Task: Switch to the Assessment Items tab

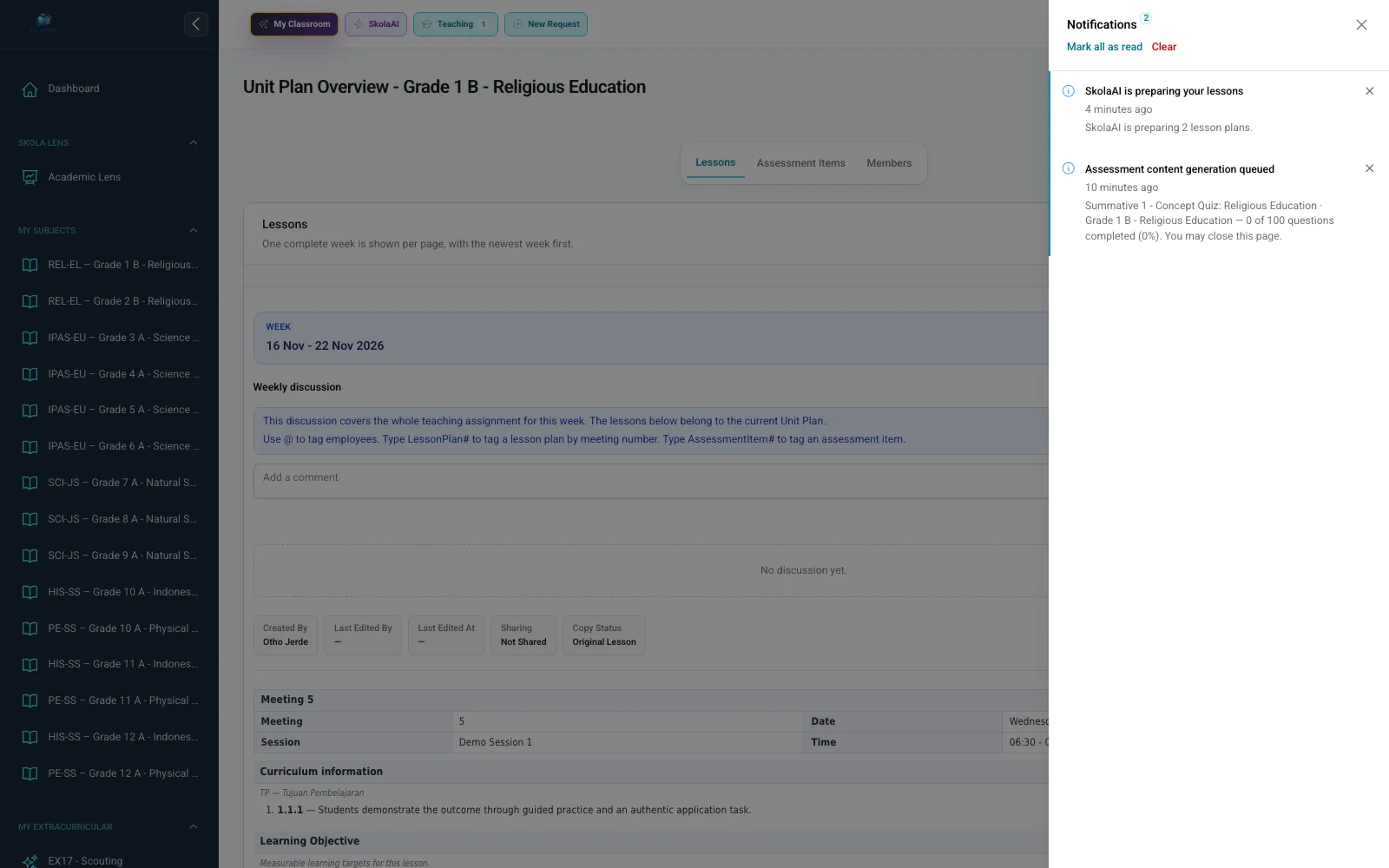Action: pyautogui.click(x=800, y=163)
